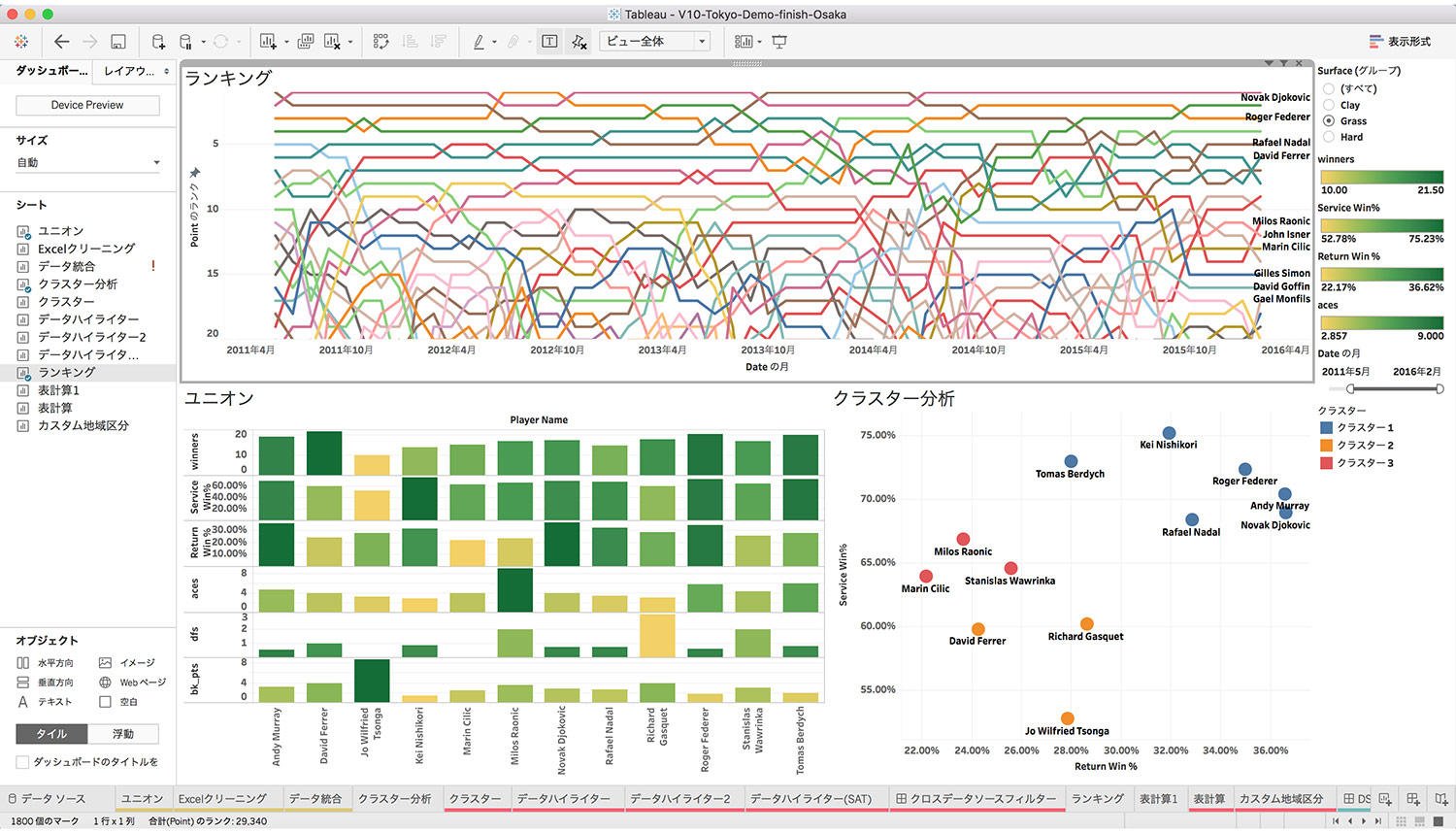The height and width of the screenshot is (833, 1456).
Task: Click the add new data source icon
Action: [x=158, y=42]
